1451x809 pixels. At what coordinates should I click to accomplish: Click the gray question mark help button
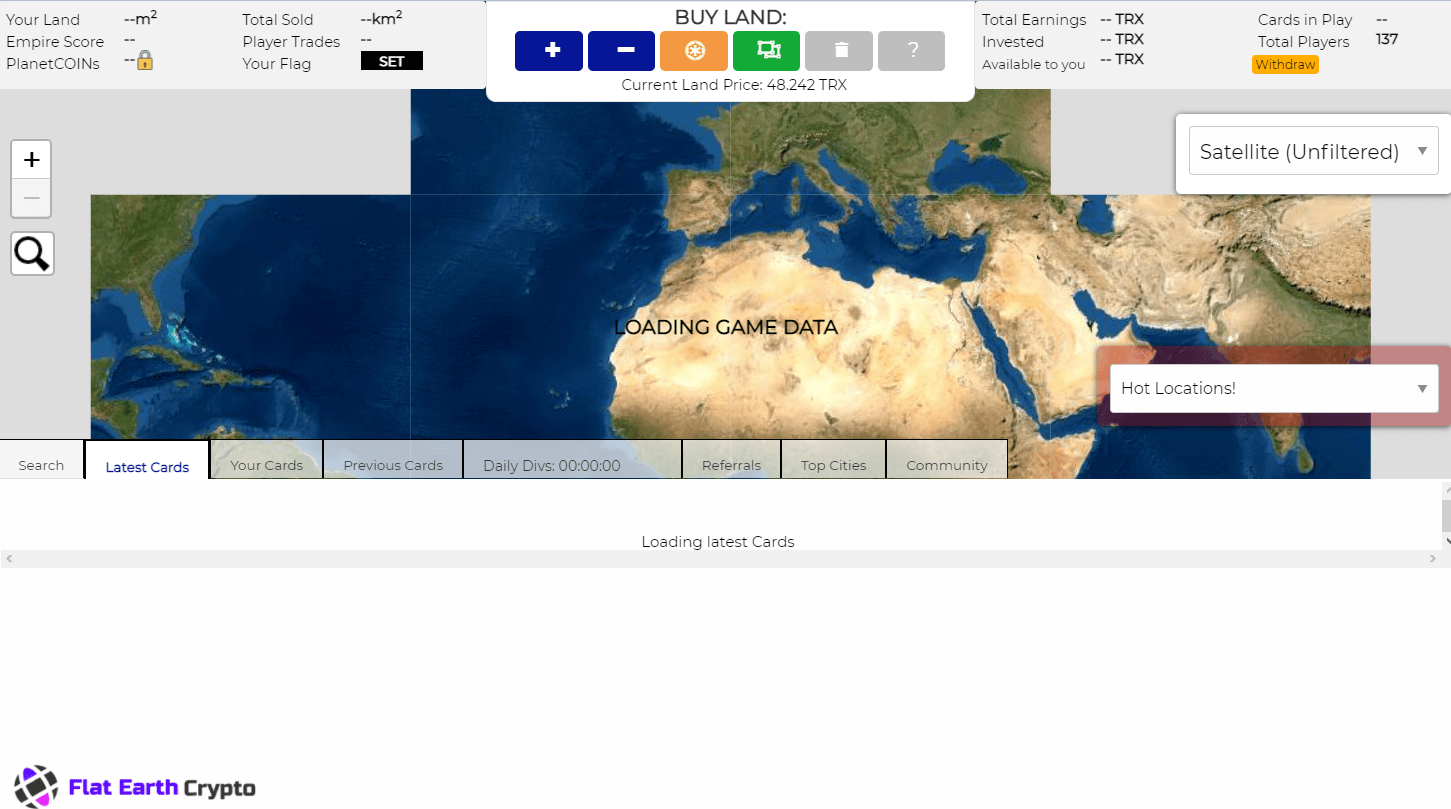[x=911, y=51]
